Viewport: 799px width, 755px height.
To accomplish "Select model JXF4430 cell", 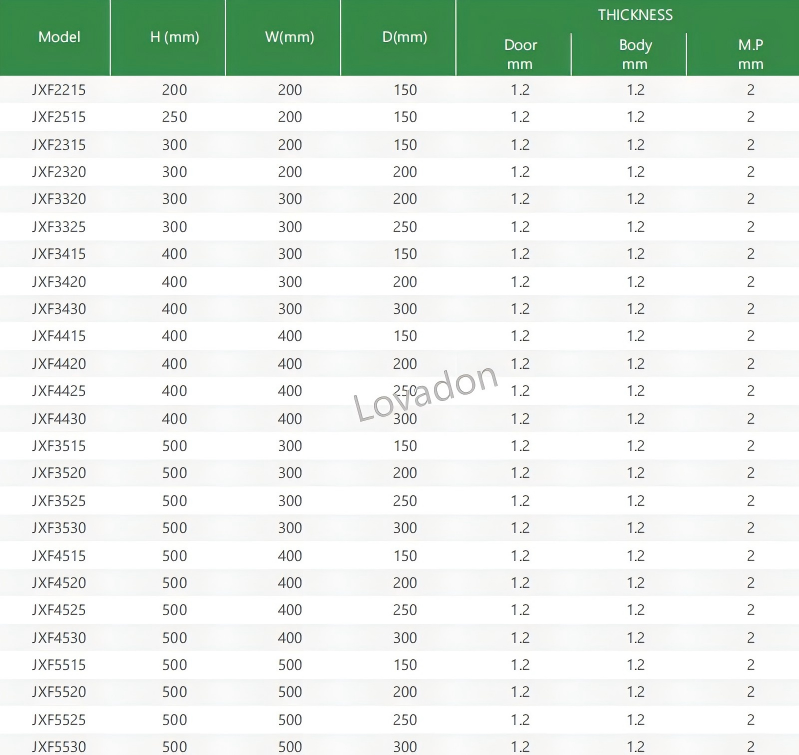I will [x=59, y=419].
